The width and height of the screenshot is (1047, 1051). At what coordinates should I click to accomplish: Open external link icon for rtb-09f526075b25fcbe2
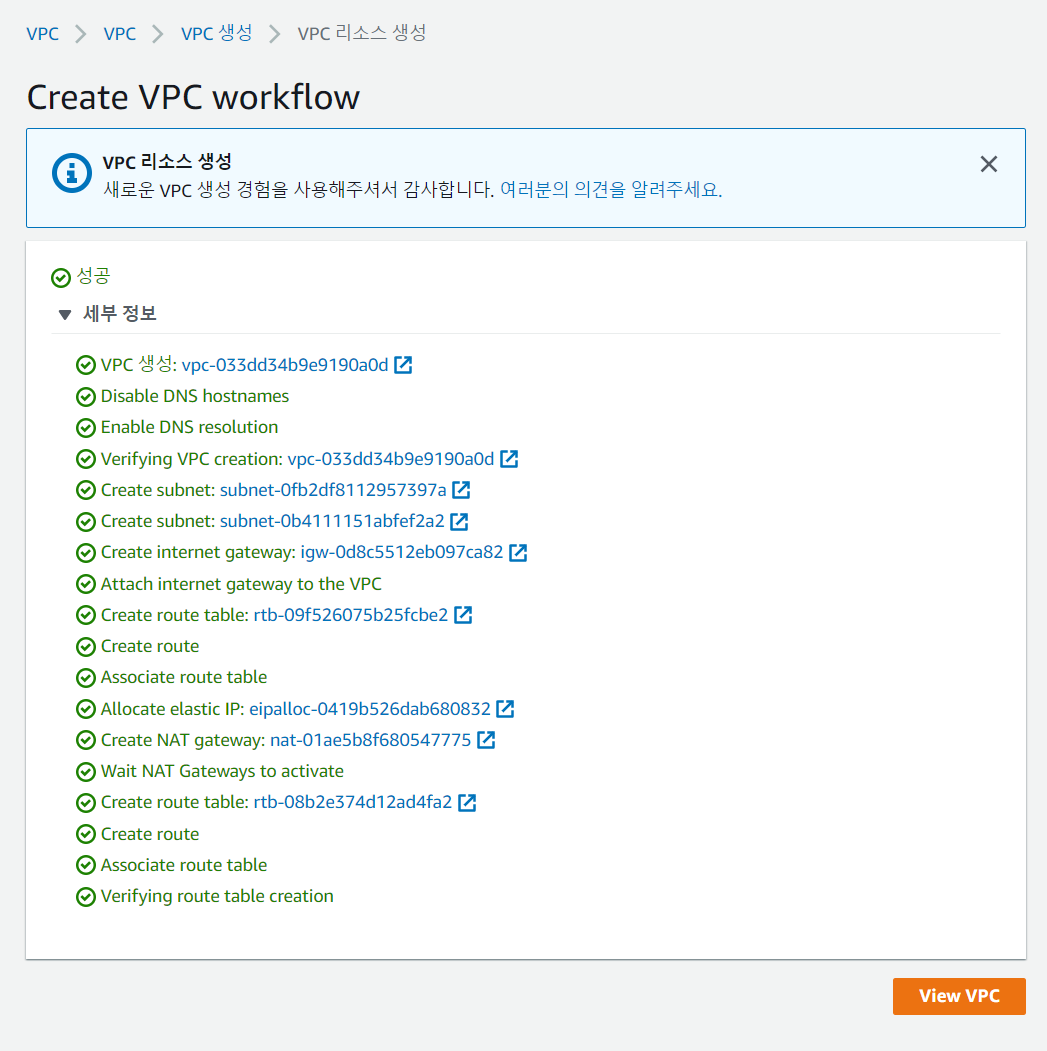click(463, 615)
